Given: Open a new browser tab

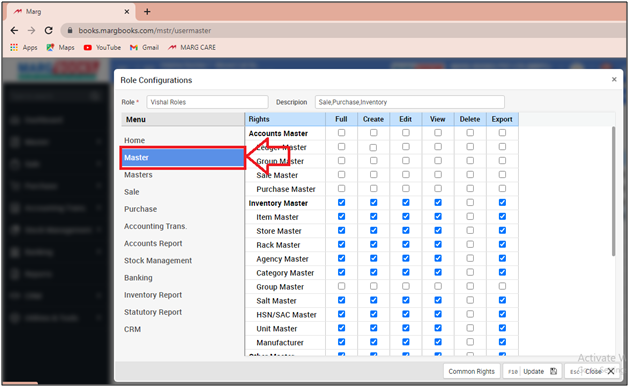Looking at the screenshot, I should [x=147, y=12].
